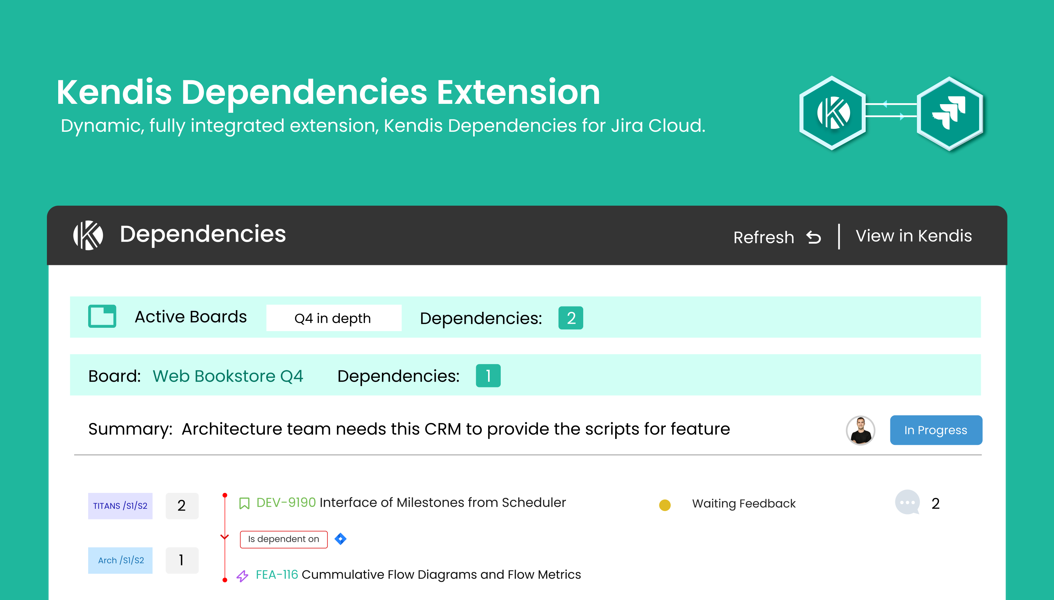Click the Kendis logo in Dependencies header
This screenshot has height=600, width=1054.
click(88, 235)
